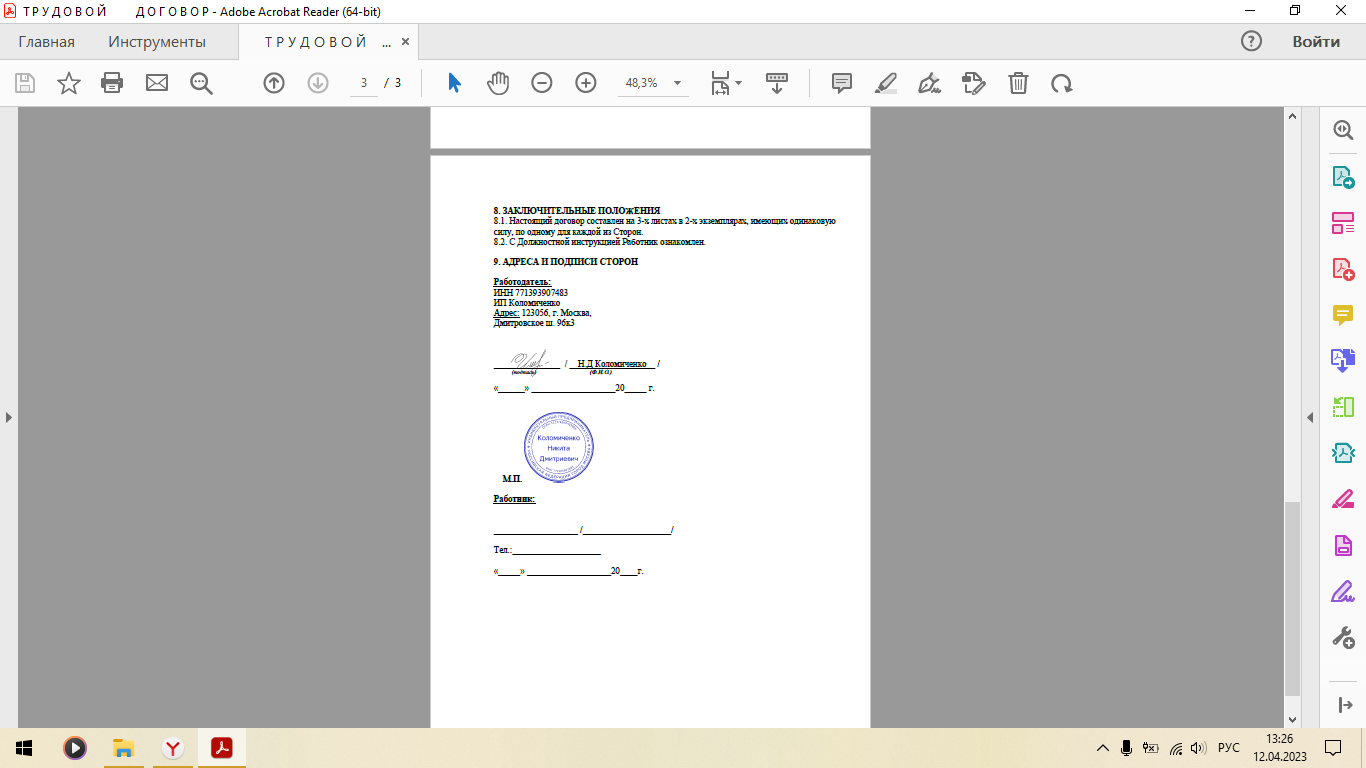The image size is (1366, 768).
Task: Switch to the Главная tab
Action: (46, 42)
